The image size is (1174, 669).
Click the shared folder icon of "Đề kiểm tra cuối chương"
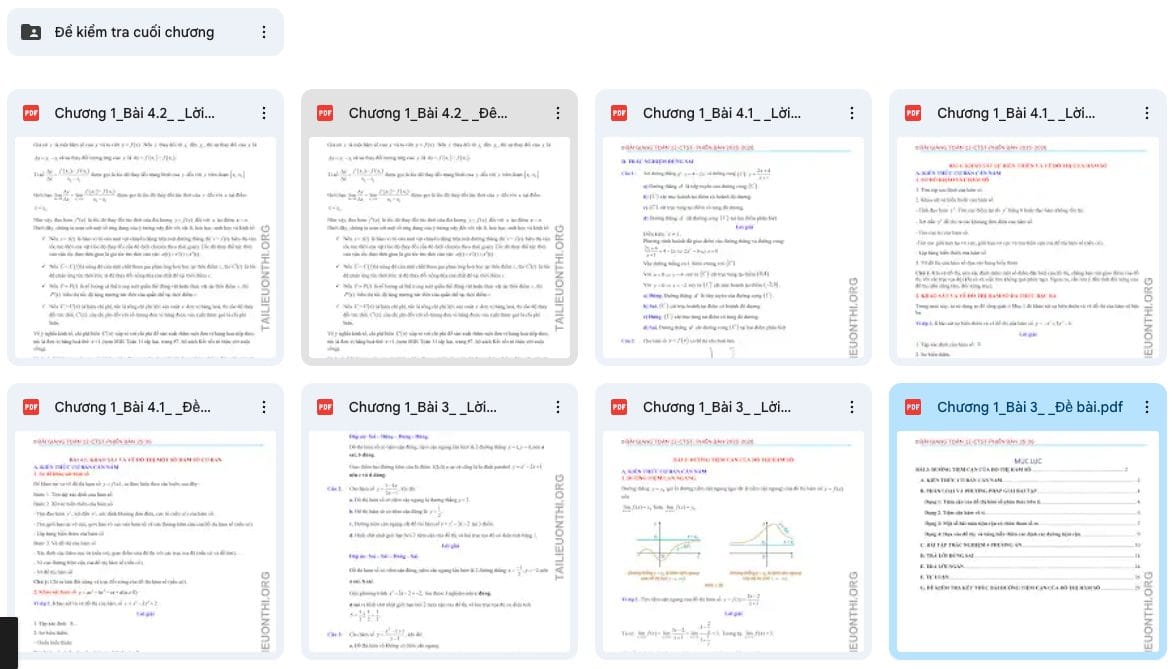[31, 32]
